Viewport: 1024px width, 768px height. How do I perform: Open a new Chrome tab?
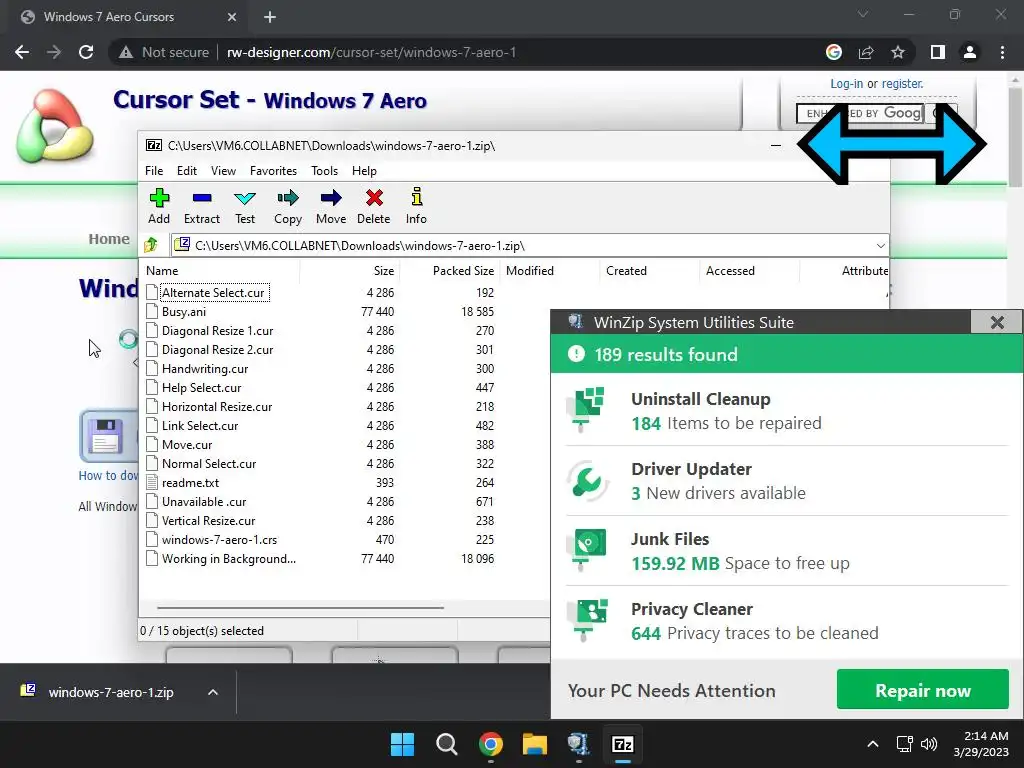coord(270,17)
